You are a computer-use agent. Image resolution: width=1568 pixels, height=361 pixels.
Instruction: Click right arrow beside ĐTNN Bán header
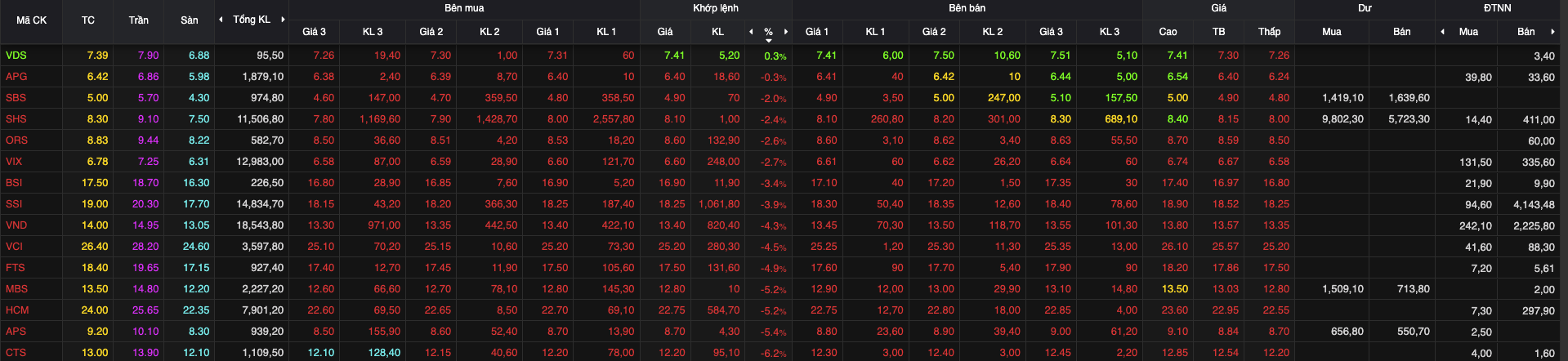[x=1552, y=32]
